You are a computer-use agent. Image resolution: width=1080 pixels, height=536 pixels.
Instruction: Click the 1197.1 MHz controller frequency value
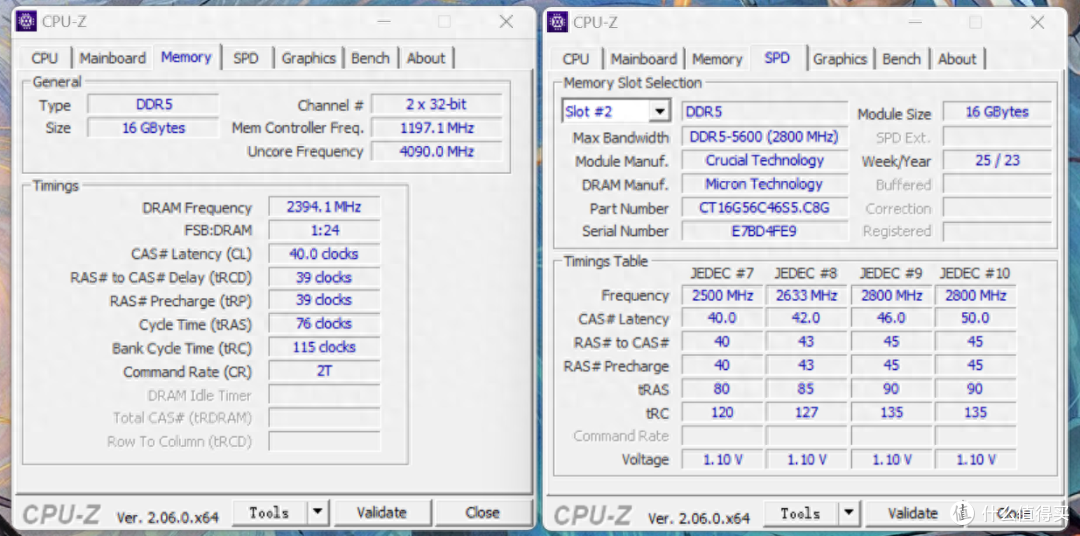[436, 128]
